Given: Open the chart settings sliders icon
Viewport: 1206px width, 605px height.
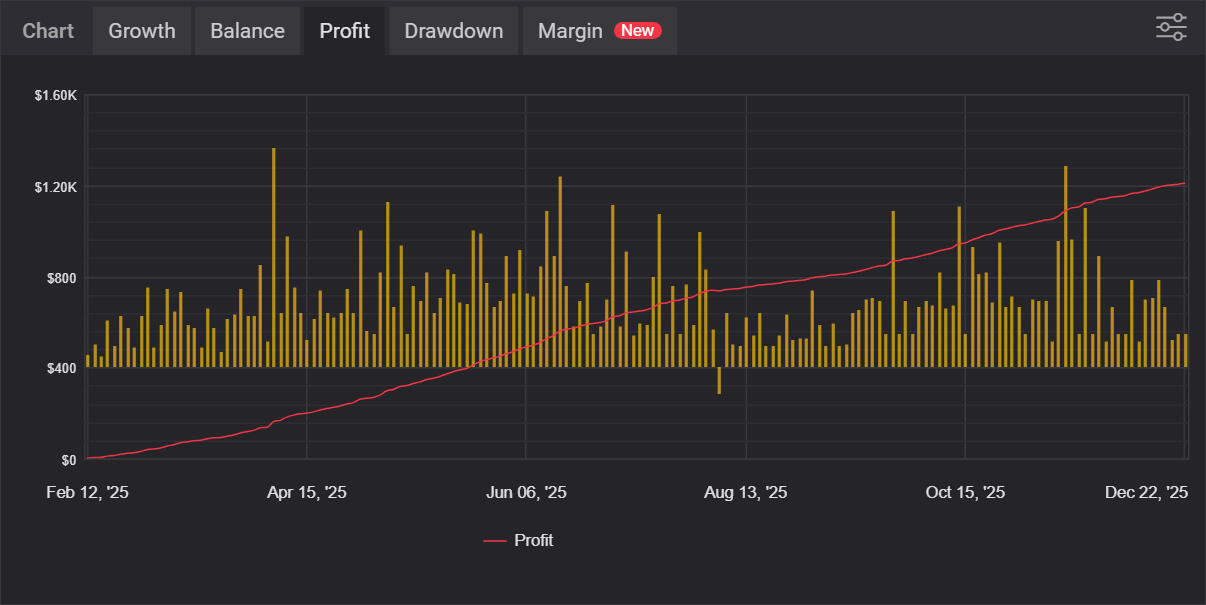Looking at the screenshot, I should coord(1171,27).
